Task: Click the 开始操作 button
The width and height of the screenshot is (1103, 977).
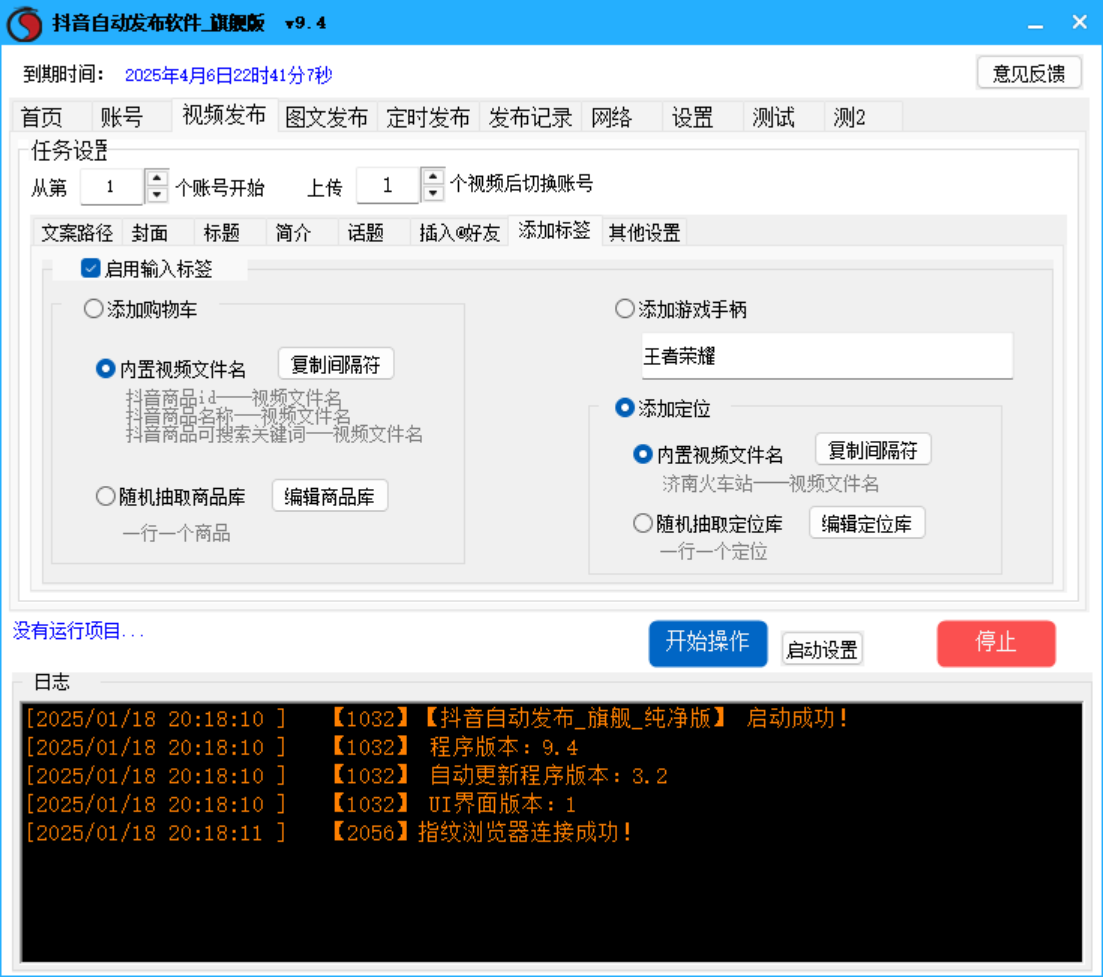Action: pos(708,643)
